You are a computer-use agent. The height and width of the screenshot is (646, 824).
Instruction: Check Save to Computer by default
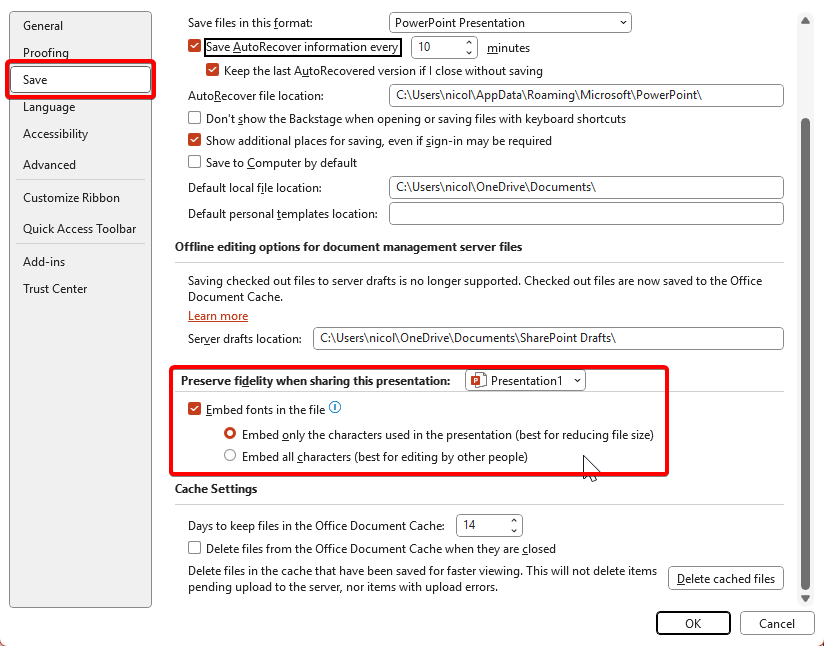[x=194, y=162]
